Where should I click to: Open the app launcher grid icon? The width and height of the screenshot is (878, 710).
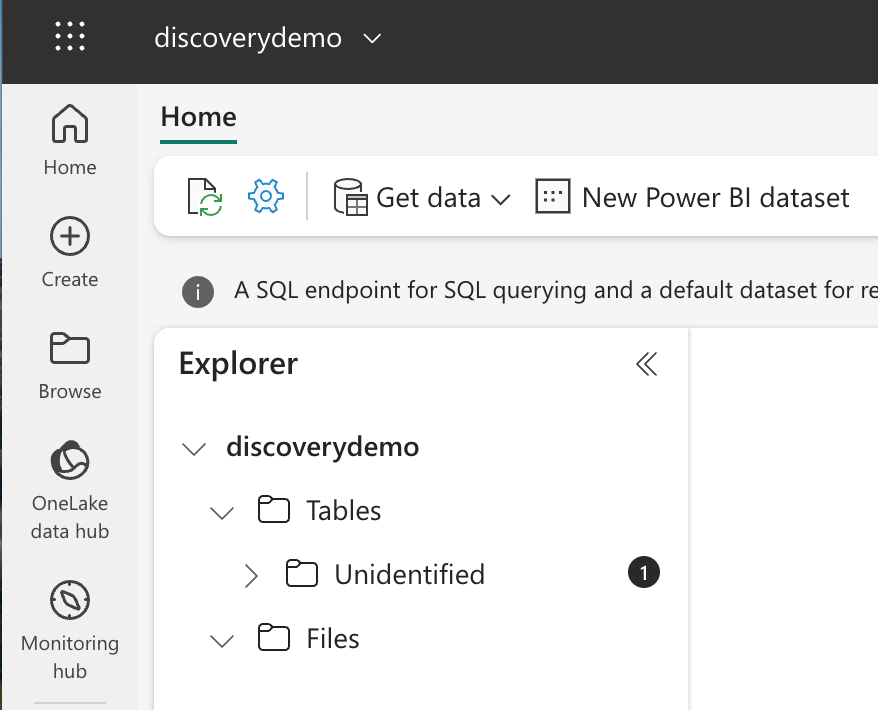70,38
